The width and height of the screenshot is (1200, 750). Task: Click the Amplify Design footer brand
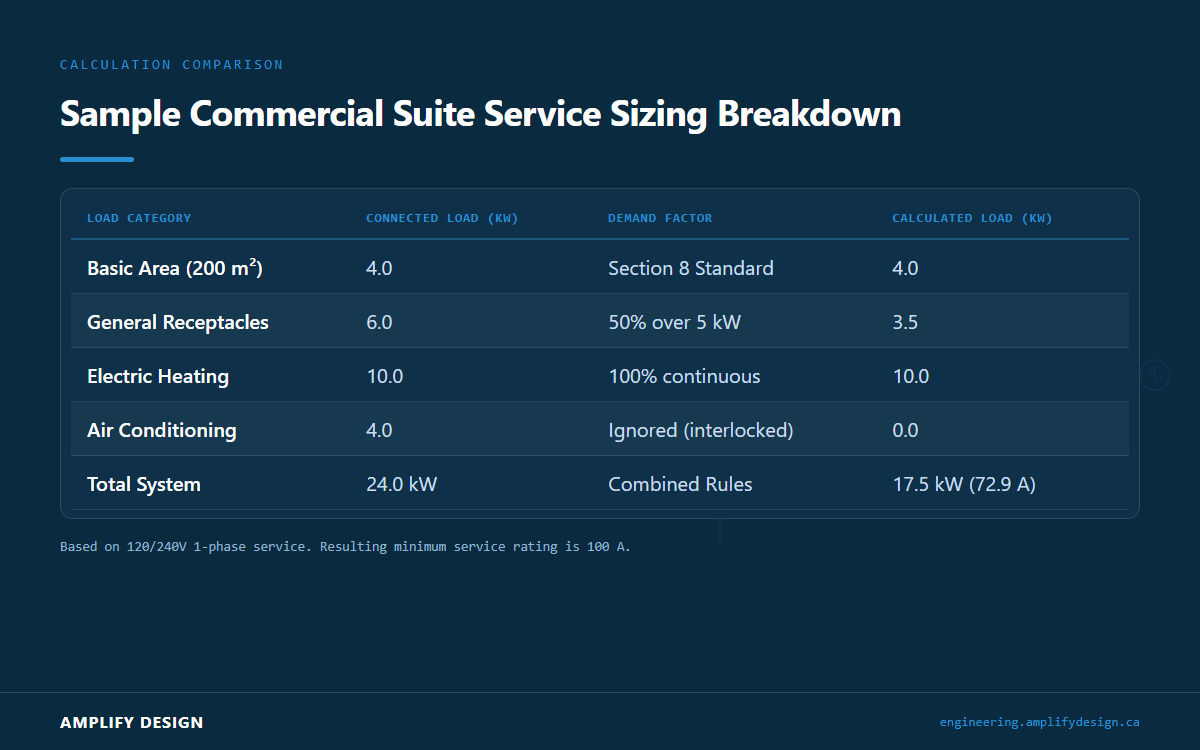point(132,722)
